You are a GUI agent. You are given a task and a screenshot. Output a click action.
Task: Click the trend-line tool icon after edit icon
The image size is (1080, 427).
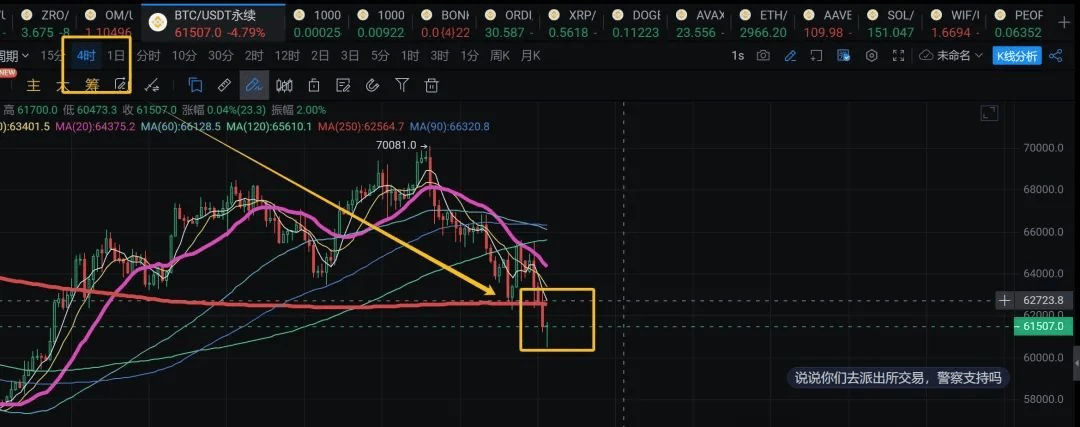[x=152, y=85]
